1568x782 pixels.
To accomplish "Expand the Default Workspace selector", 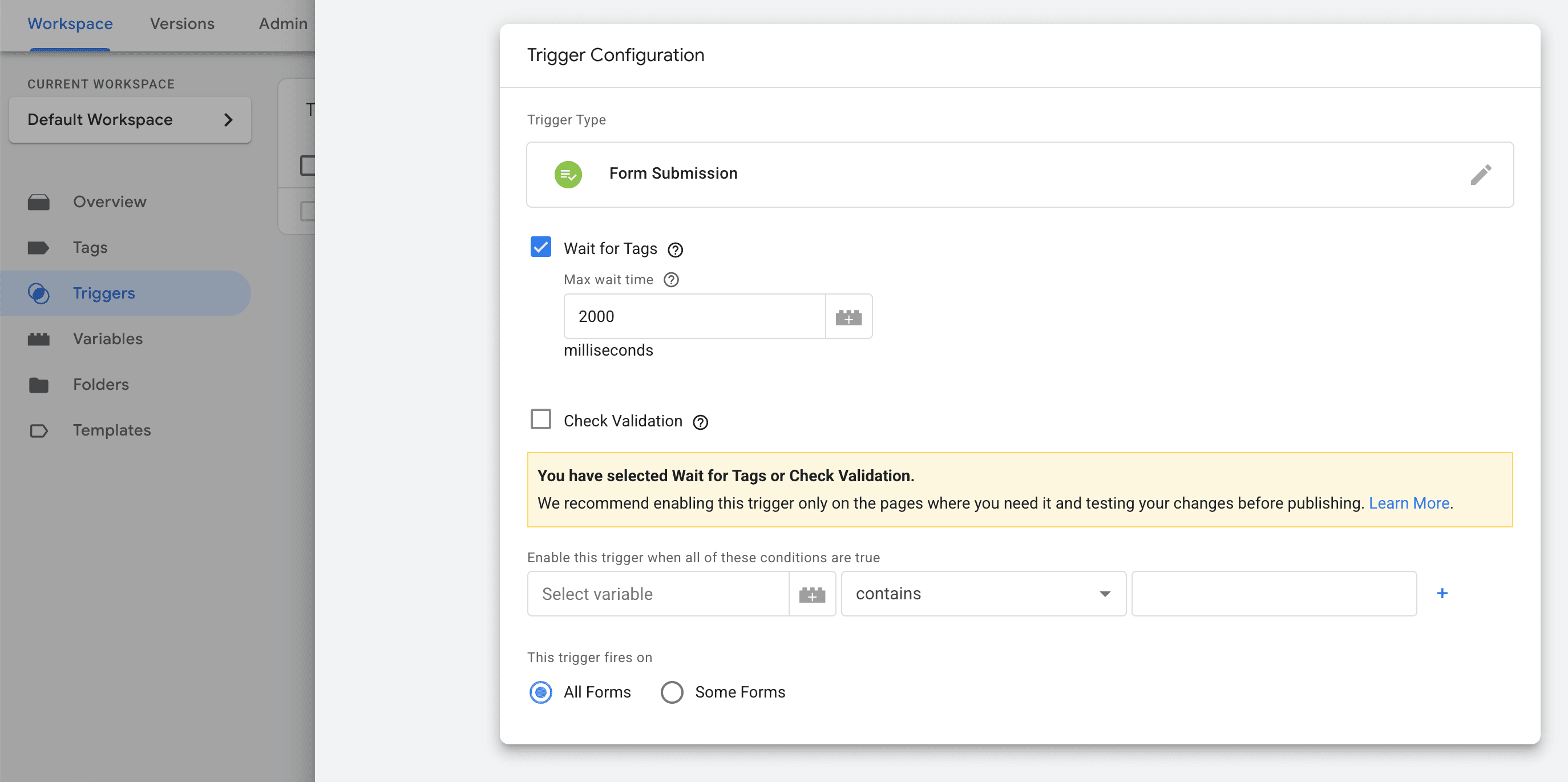I will [130, 120].
